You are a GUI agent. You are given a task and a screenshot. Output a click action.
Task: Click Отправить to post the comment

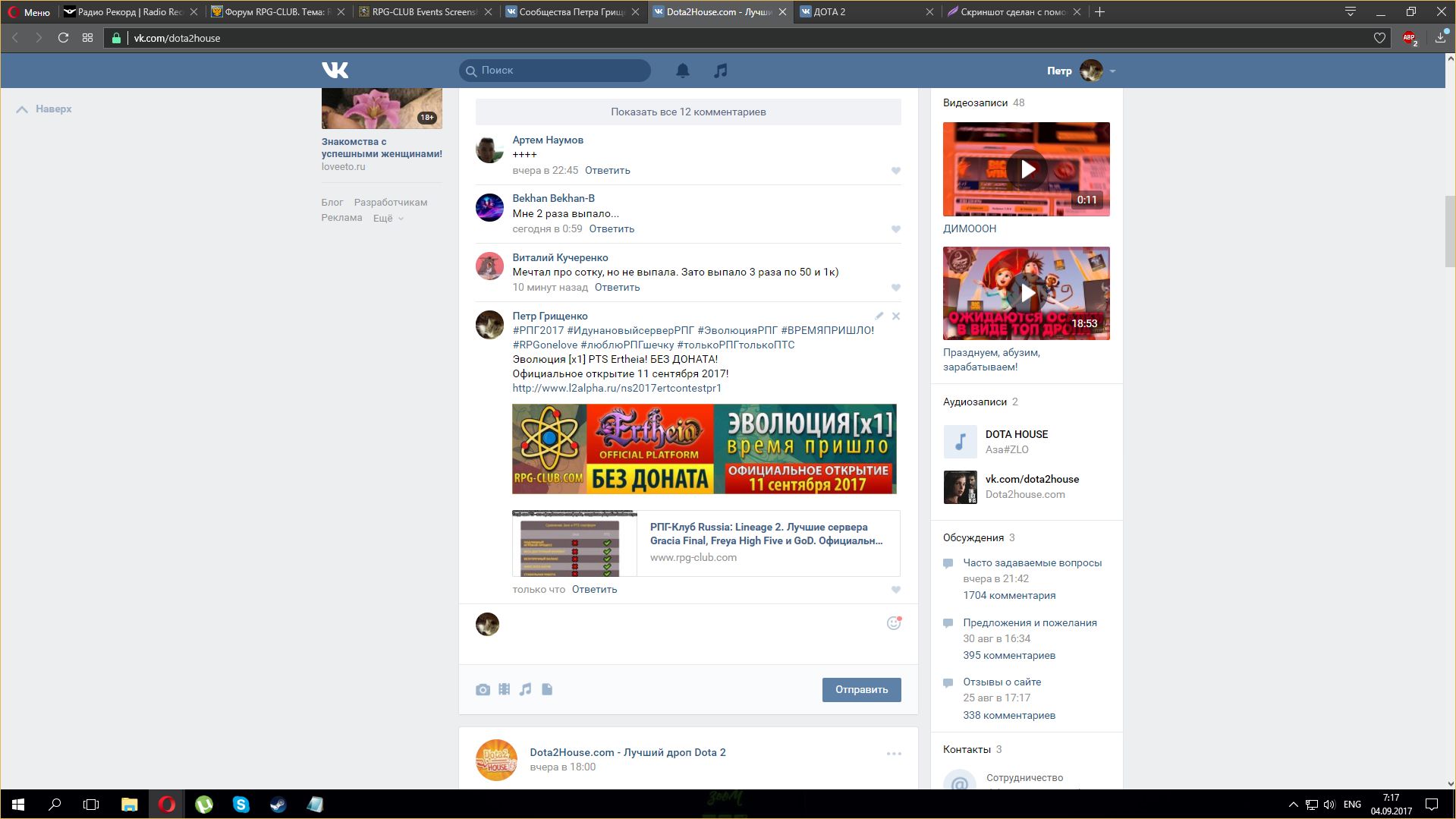(861, 690)
